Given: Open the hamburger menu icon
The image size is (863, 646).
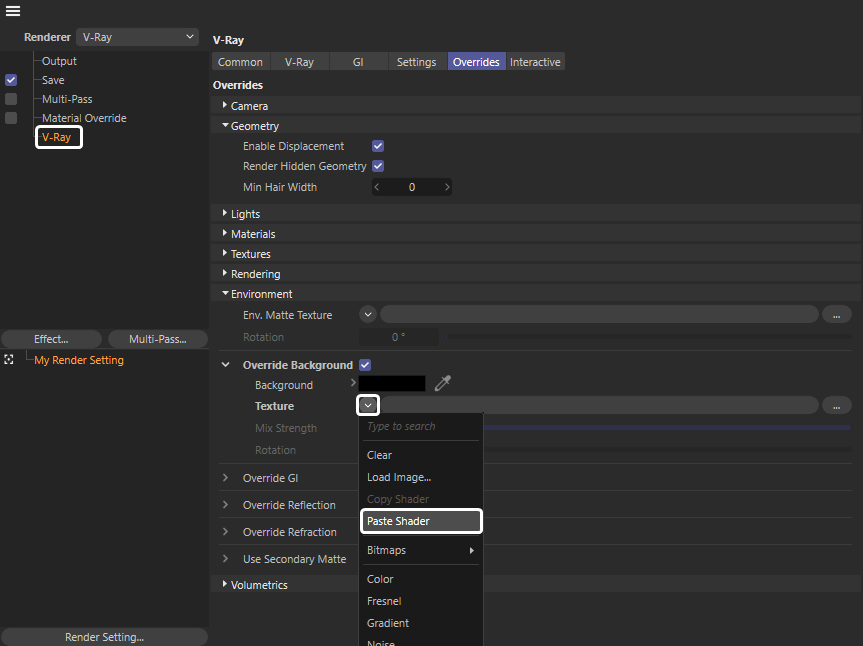Looking at the screenshot, I should [13, 11].
